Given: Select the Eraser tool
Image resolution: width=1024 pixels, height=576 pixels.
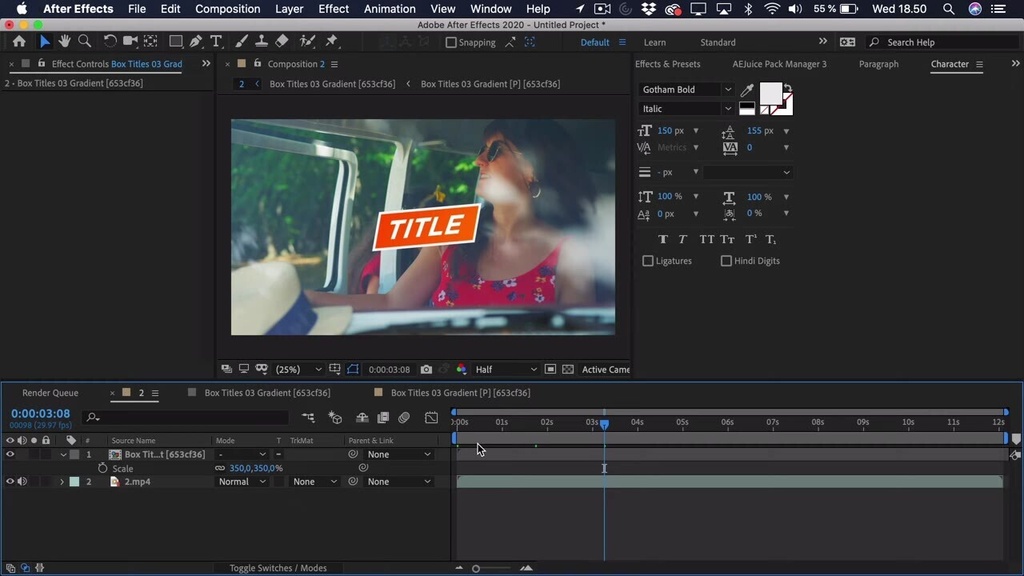Looking at the screenshot, I should [x=281, y=42].
